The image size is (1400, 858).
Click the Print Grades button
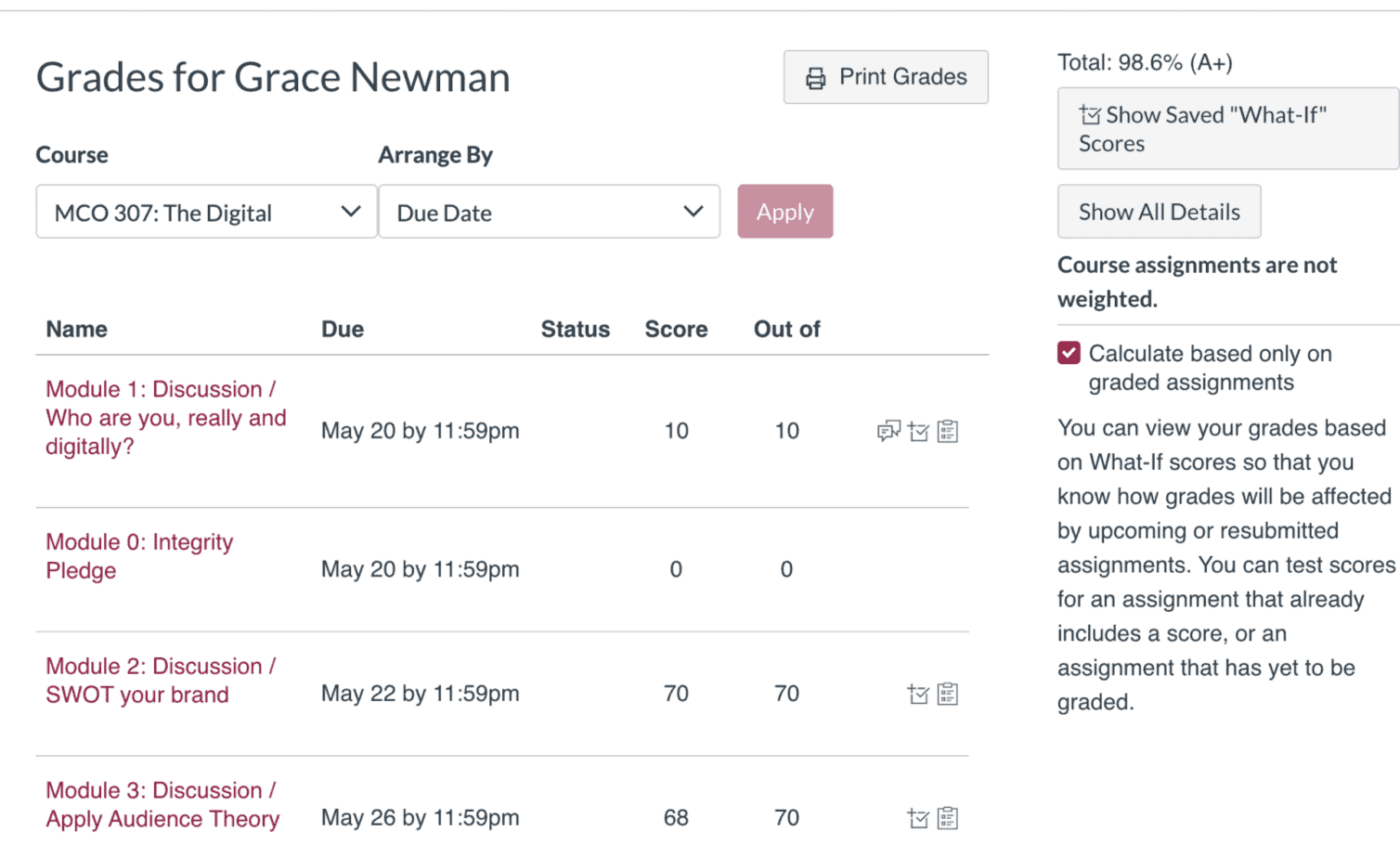[885, 77]
